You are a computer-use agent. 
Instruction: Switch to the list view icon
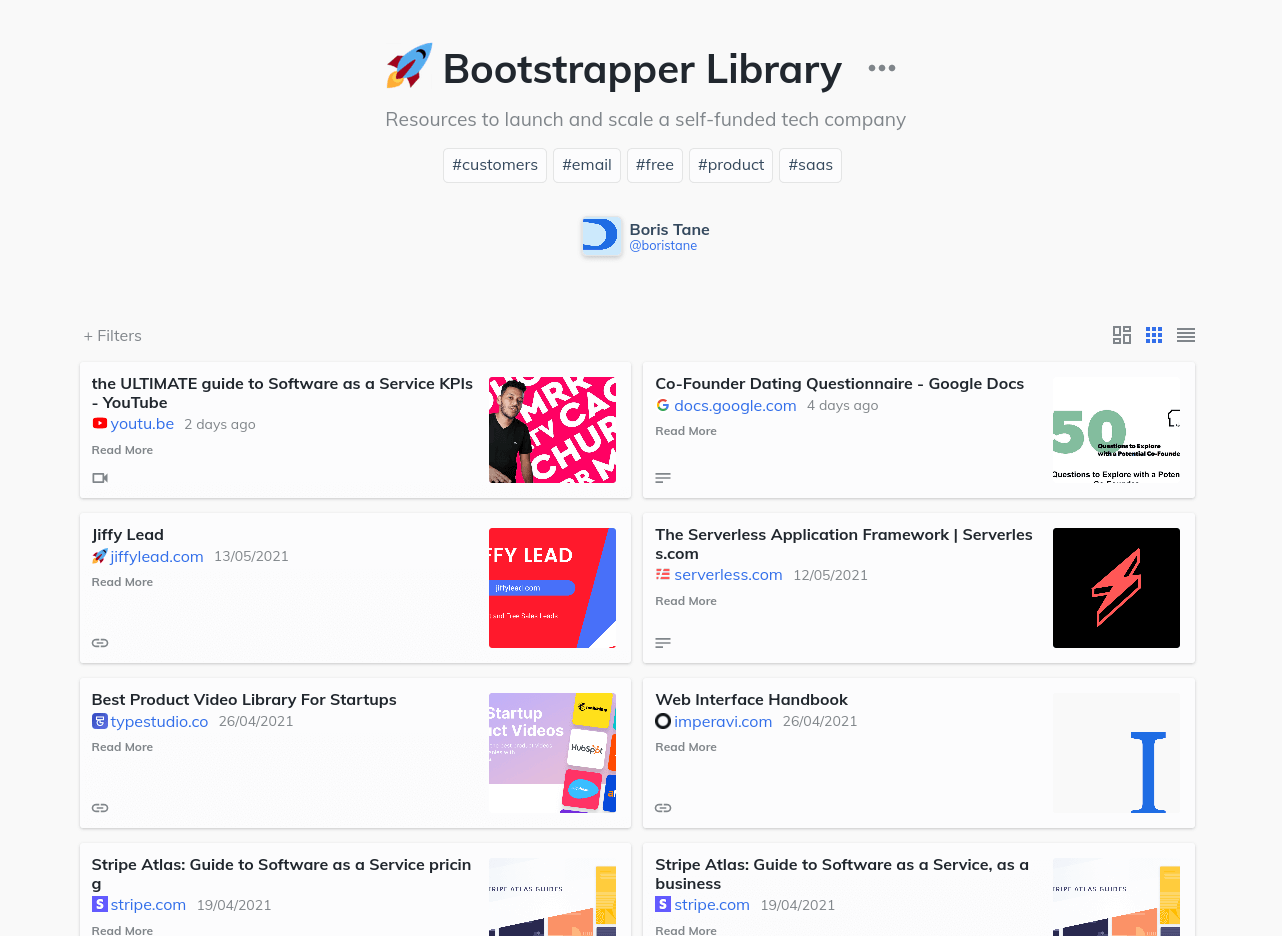tap(1186, 335)
